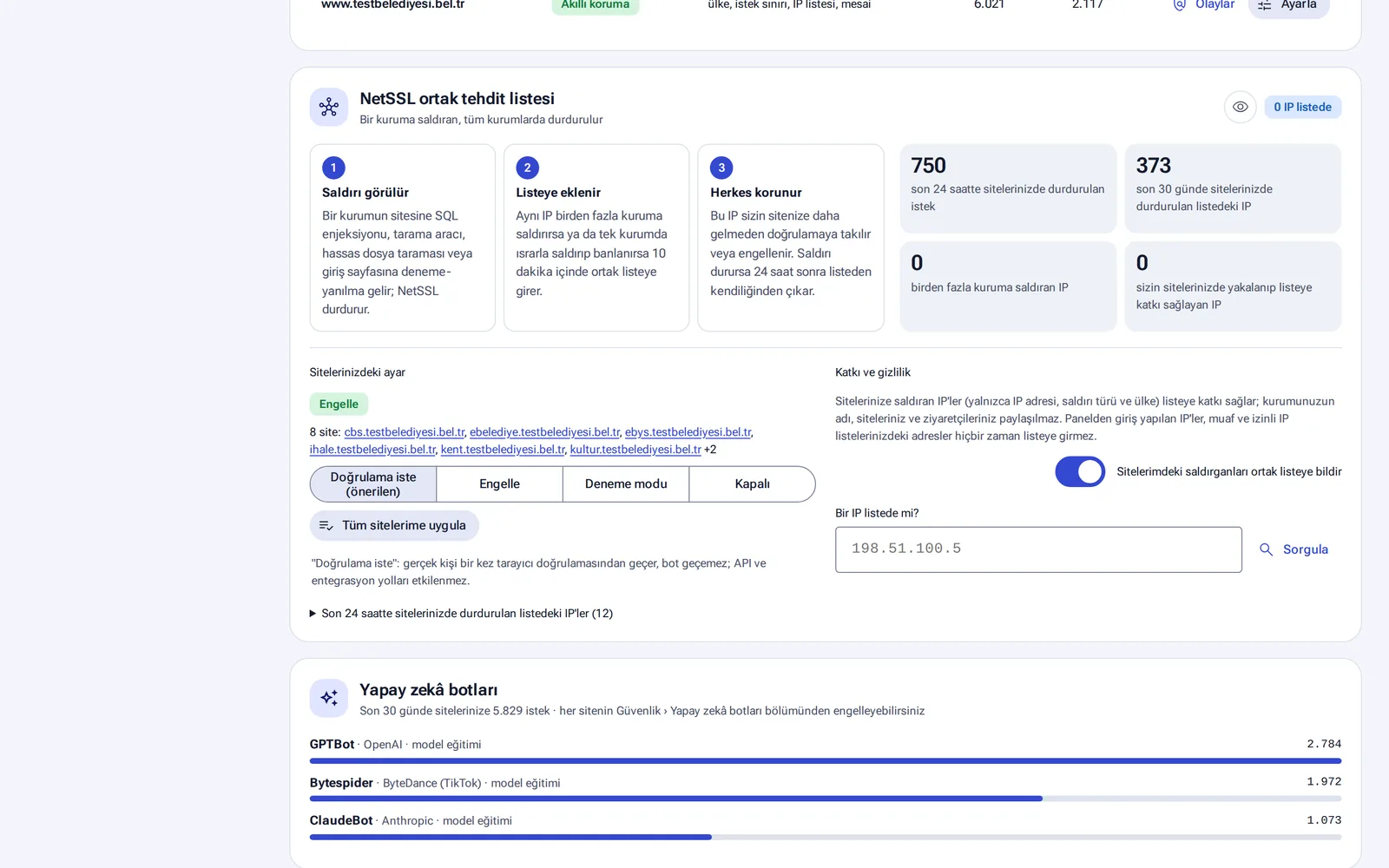This screenshot has width=1389, height=868.
Task: Click the www.testbelediyesi.bel.tr site name
Action: (392, 4)
